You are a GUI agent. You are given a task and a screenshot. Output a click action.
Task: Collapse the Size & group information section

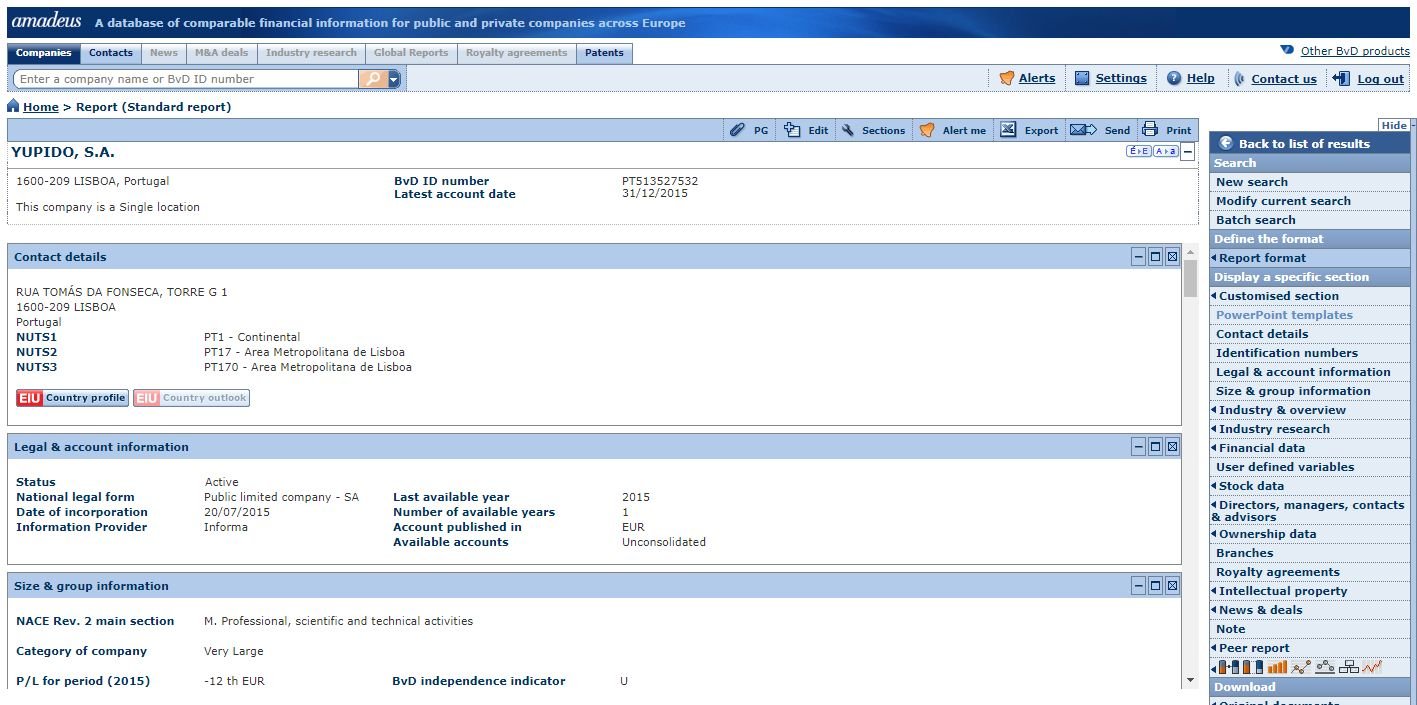[1138, 586]
